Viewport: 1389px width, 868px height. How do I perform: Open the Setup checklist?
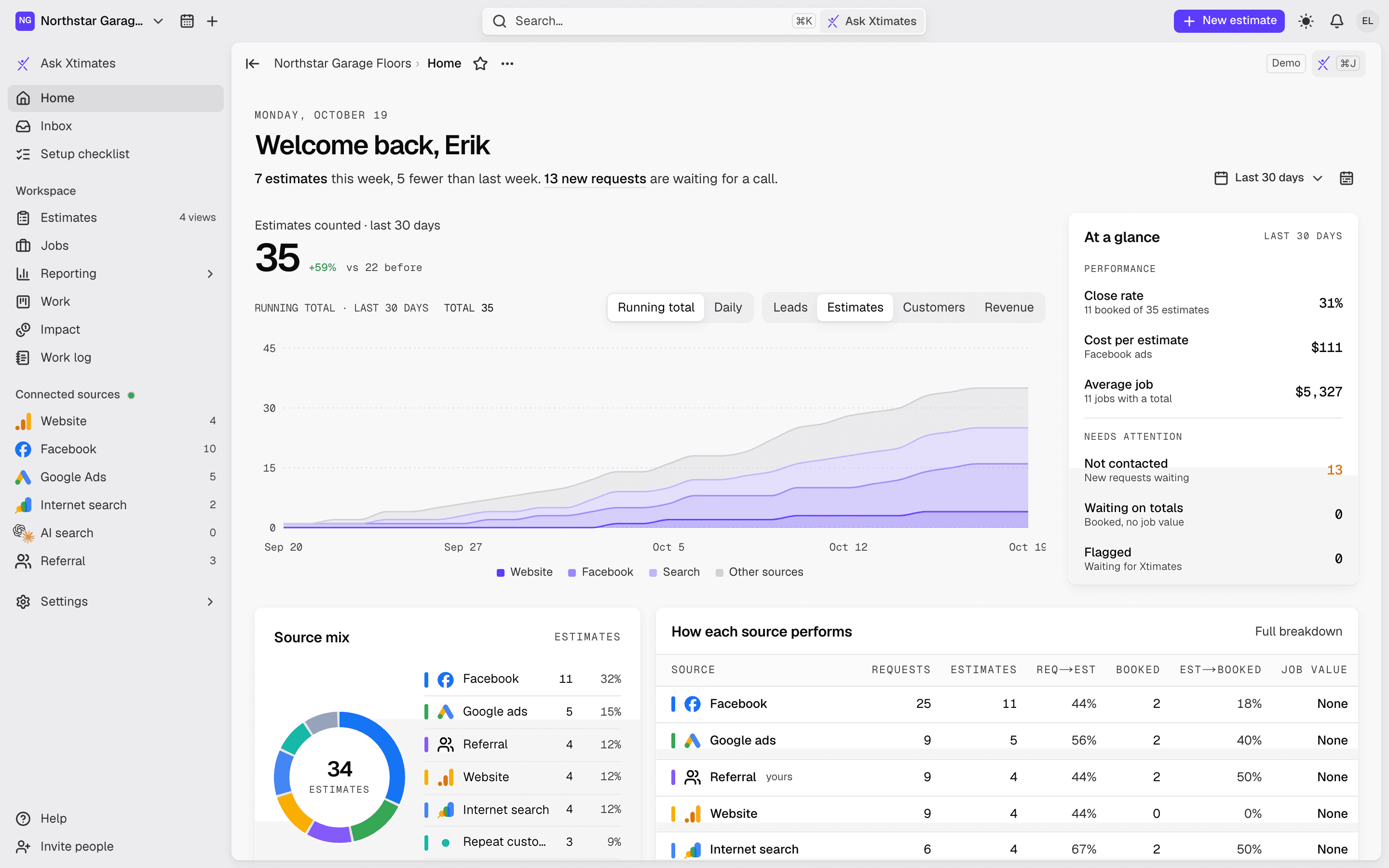pyautogui.click(x=115, y=154)
